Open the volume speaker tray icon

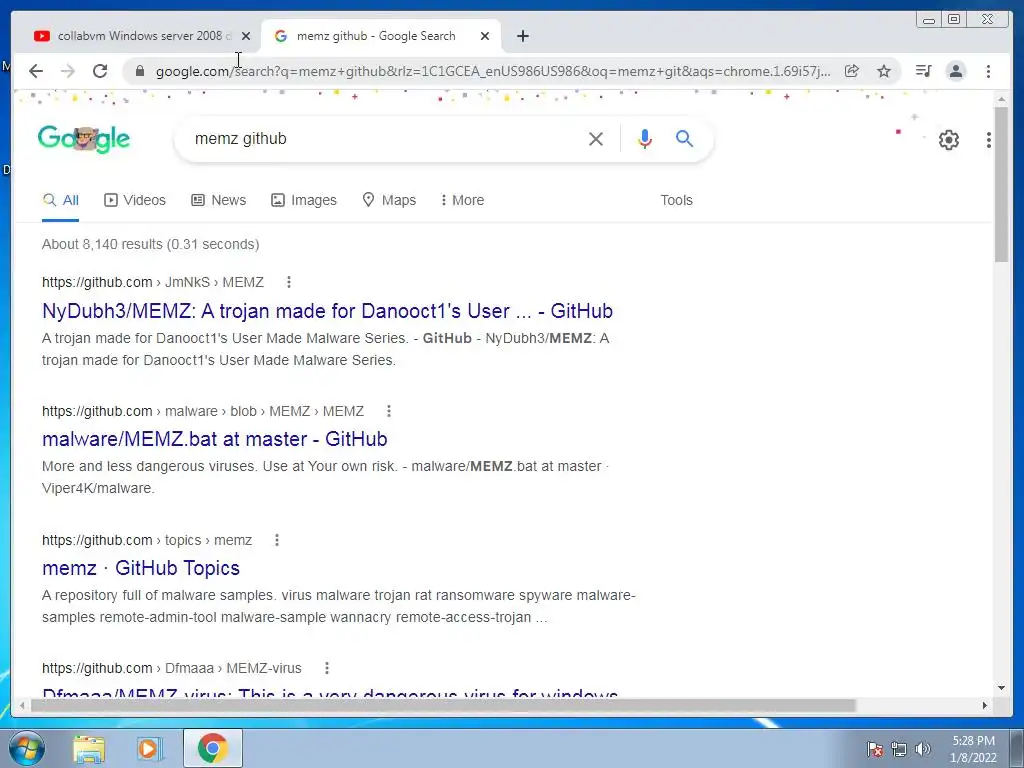[x=923, y=748]
